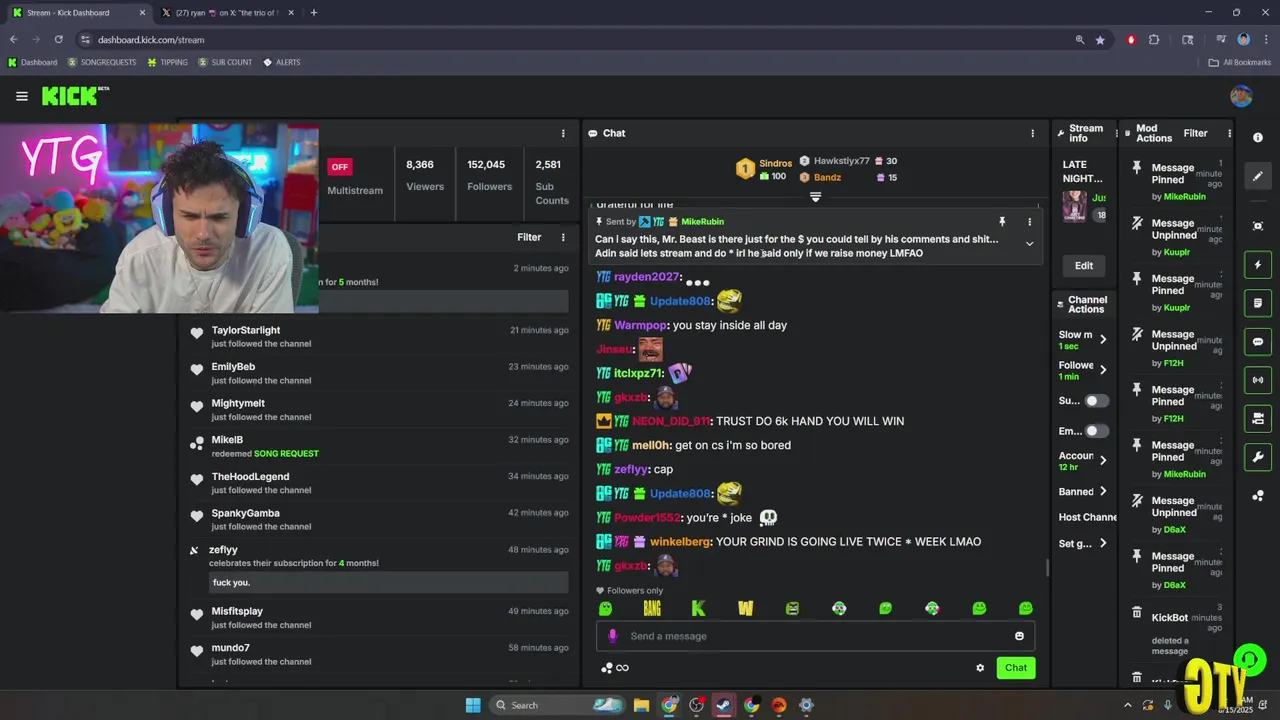Click the browser address bar
The height and width of the screenshot is (720, 1280).
[x=580, y=40]
